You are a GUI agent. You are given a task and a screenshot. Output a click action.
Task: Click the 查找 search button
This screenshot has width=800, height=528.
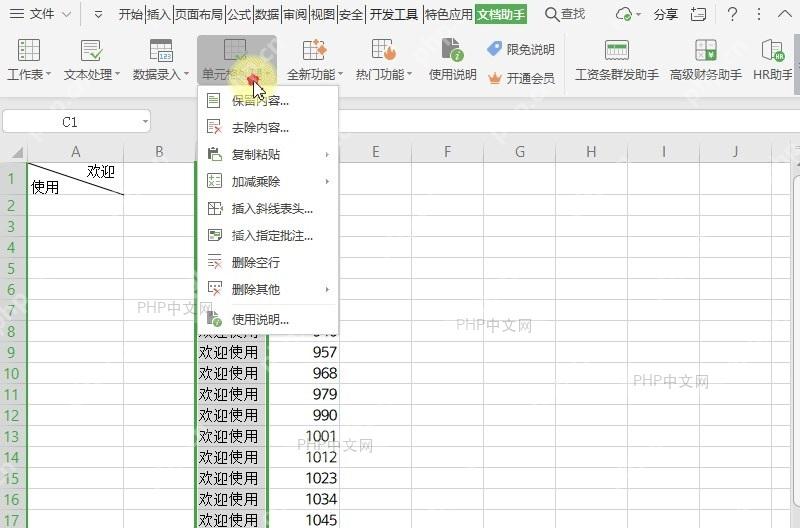[x=565, y=14]
